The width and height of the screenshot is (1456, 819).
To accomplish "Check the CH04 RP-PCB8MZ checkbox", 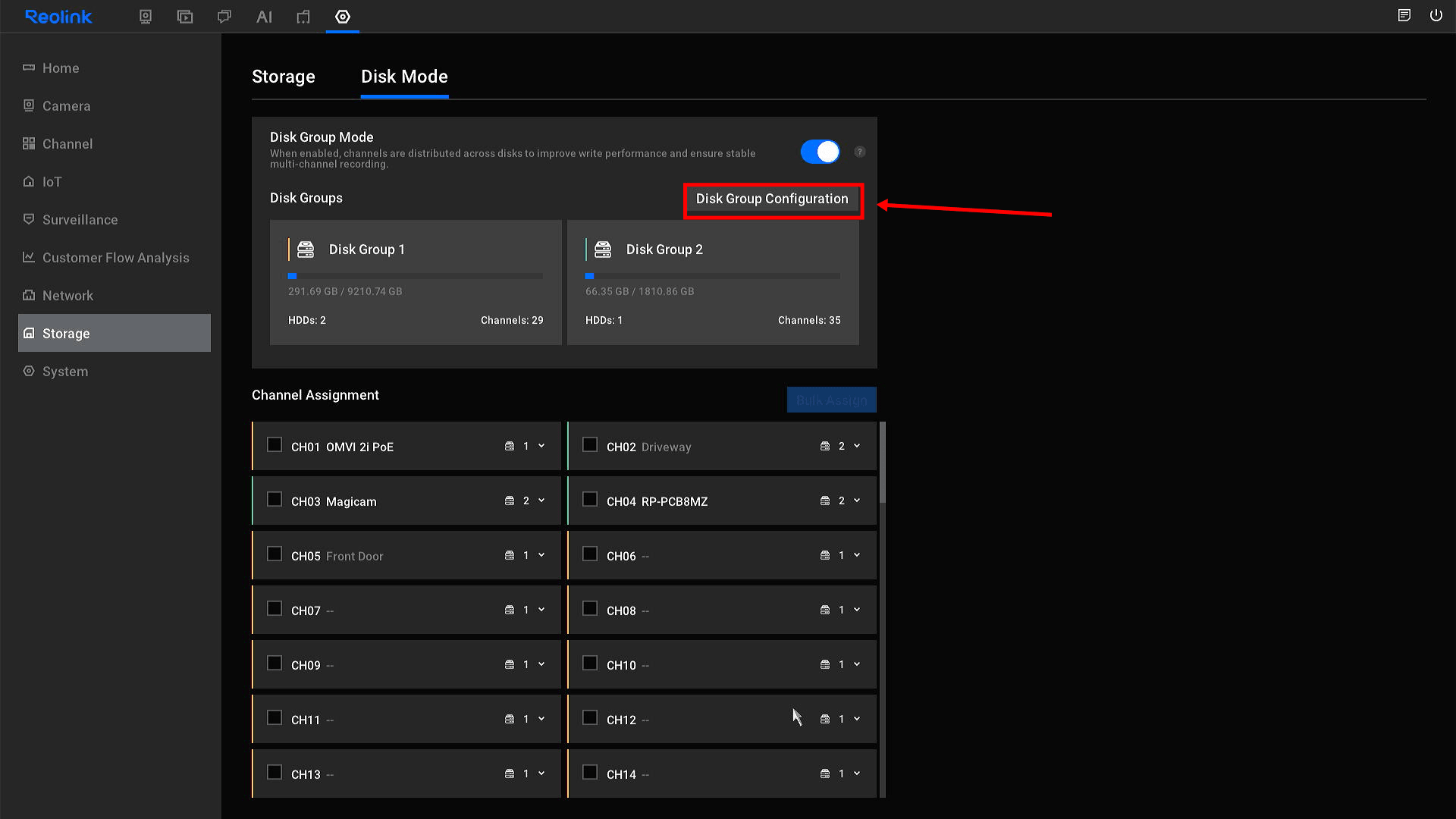I will coord(590,500).
